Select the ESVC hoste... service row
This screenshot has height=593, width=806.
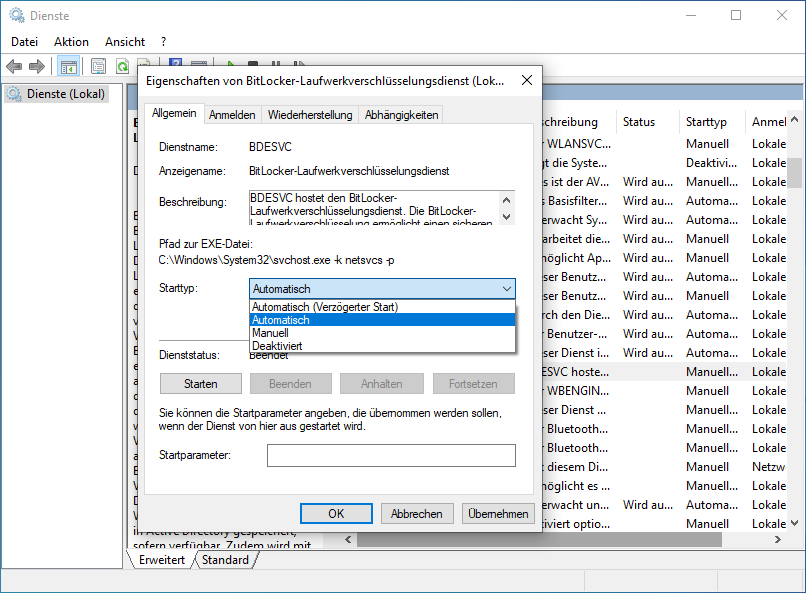click(665, 372)
